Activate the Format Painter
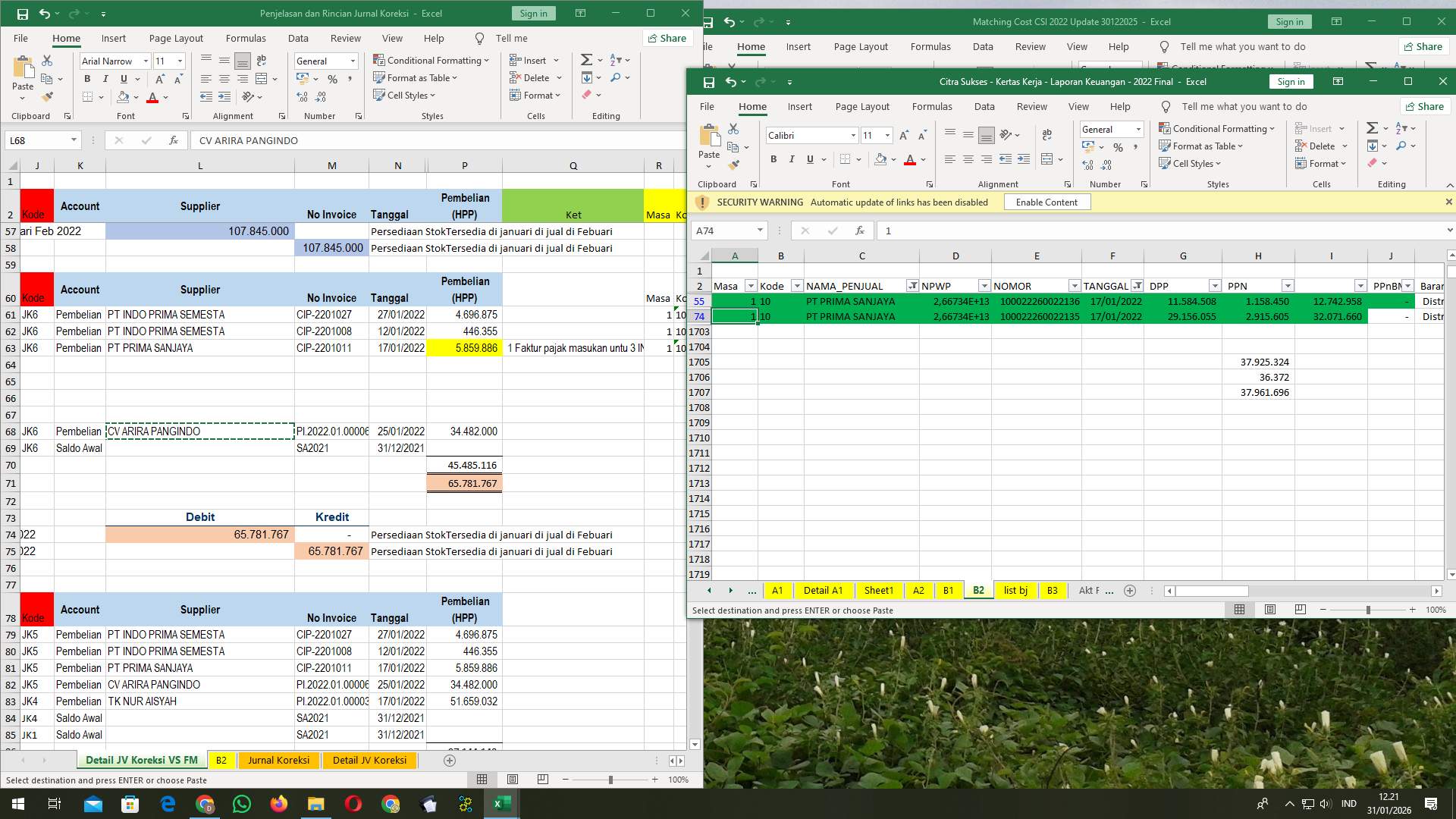The height and width of the screenshot is (819, 1456). coord(733,165)
